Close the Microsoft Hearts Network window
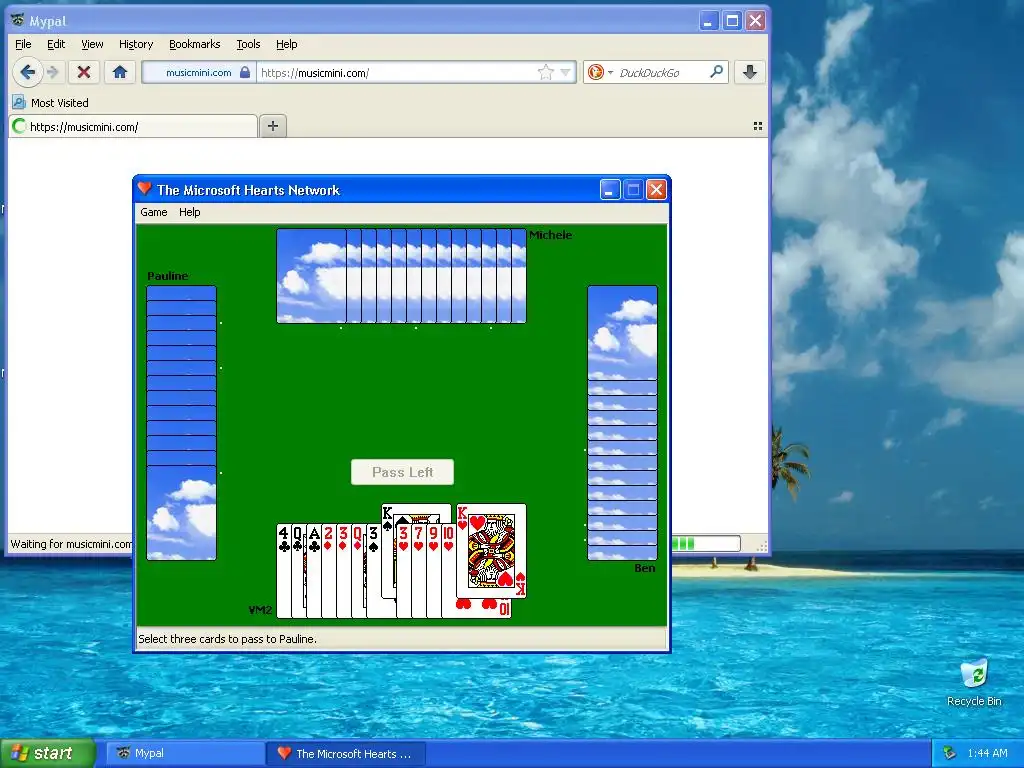1024x768 pixels. point(656,190)
